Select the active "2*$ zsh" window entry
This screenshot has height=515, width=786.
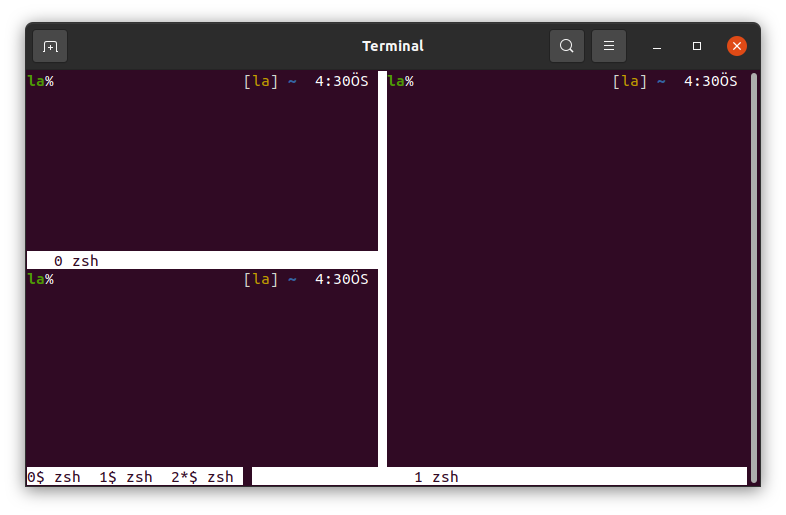[x=202, y=477]
